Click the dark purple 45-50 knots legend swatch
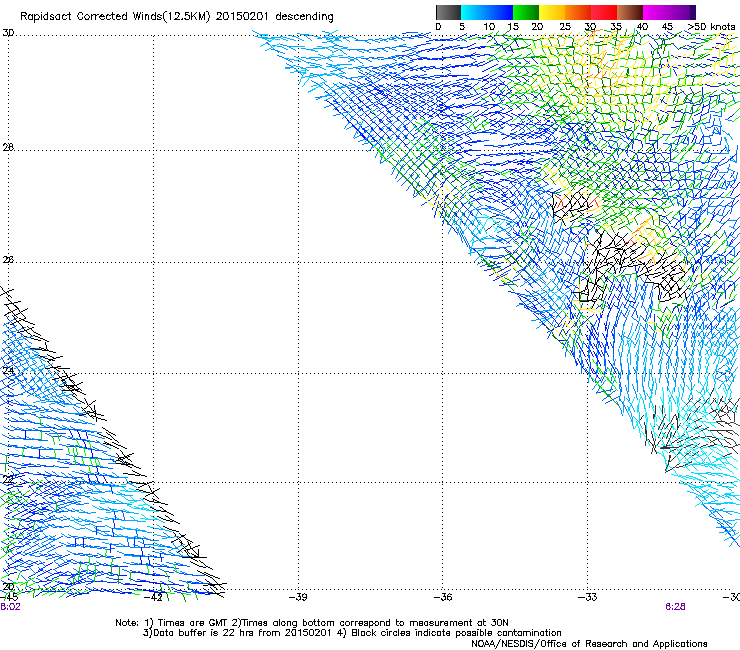The image size is (740, 650). click(682, 12)
